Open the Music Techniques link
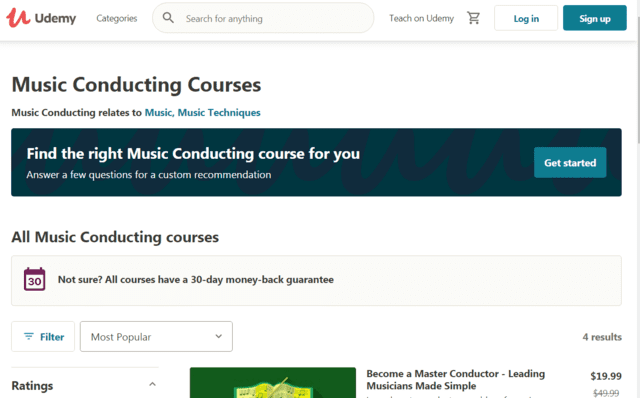Viewport: 640px width, 398px height. (219, 113)
